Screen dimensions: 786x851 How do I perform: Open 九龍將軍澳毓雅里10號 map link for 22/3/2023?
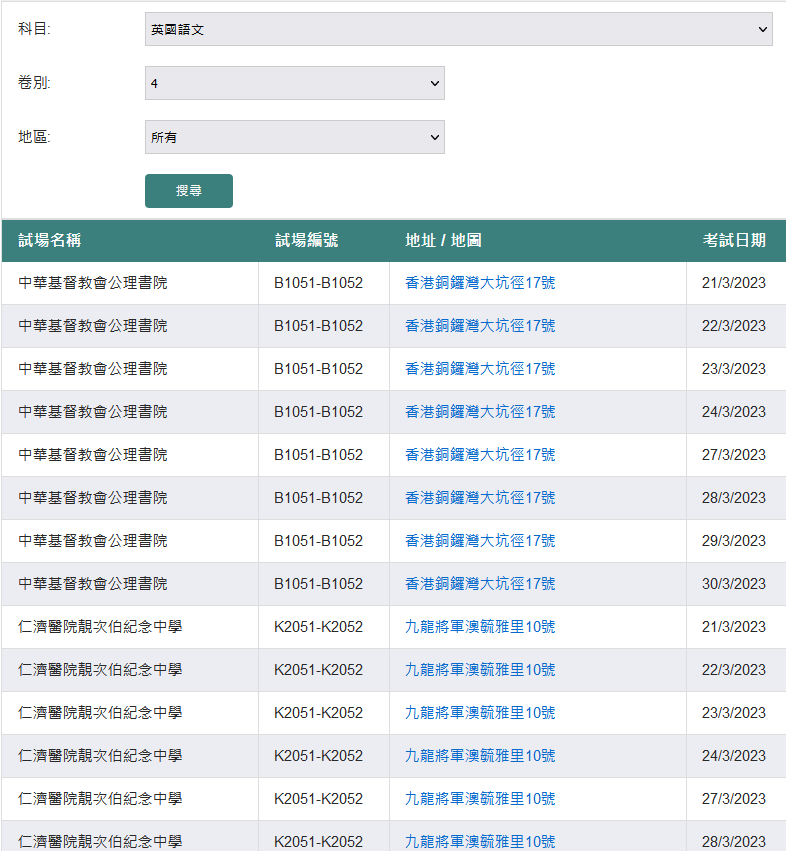click(480, 669)
